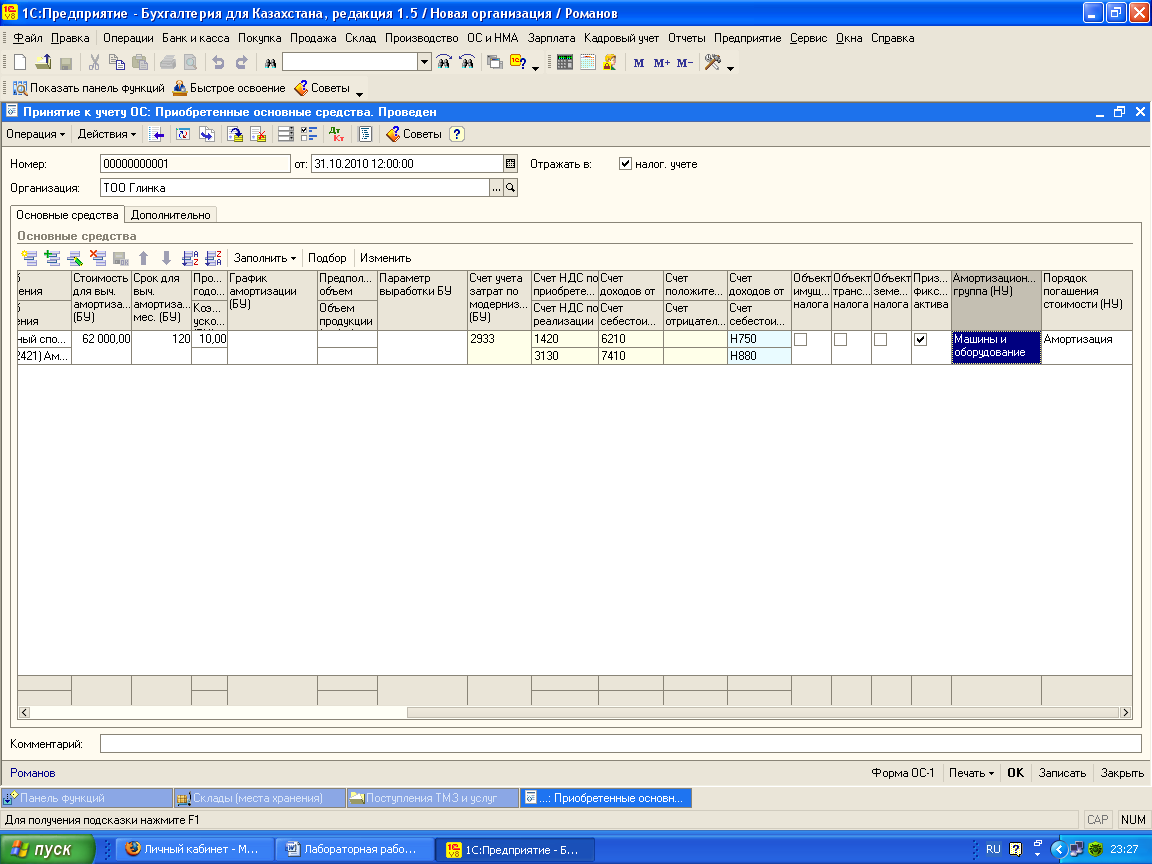Viewport: 1152px width, 864px height.
Task: Click the Подбор button
Action: click(327, 258)
